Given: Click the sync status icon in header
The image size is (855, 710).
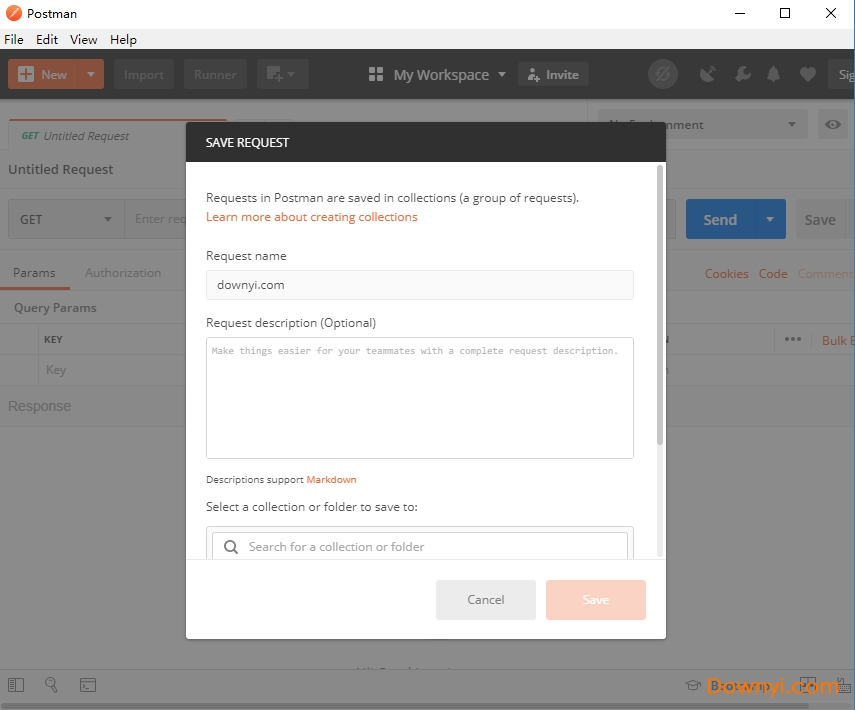Looking at the screenshot, I should (662, 74).
